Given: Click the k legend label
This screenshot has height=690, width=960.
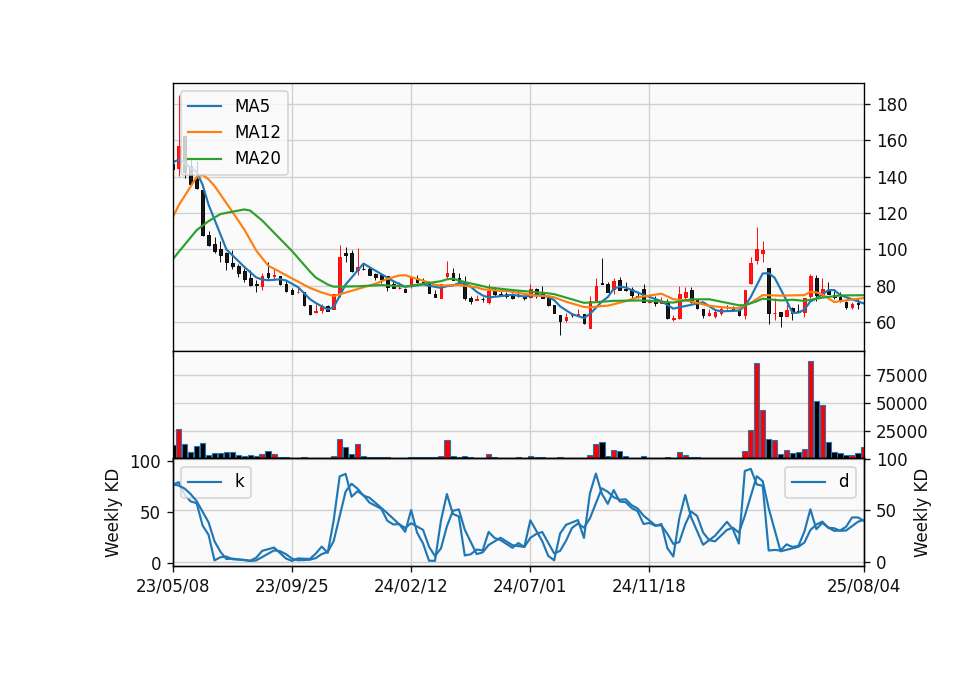Looking at the screenshot, I should [x=239, y=481].
